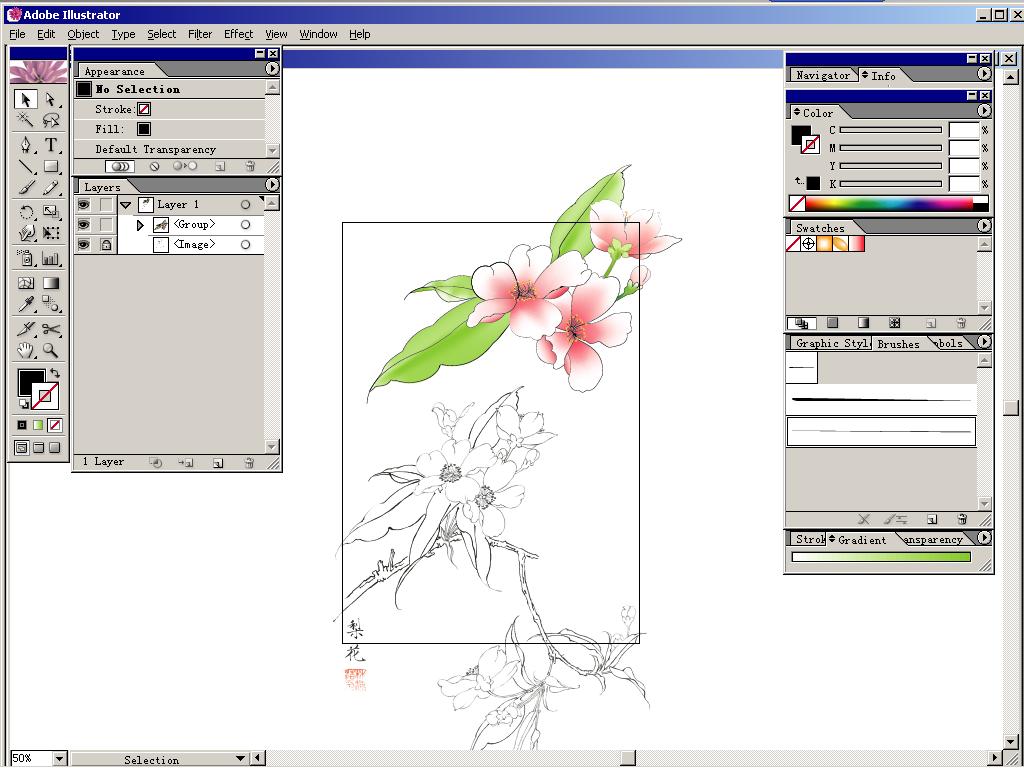This screenshot has width=1024, height=768.
Task: Click Swap Fill and Stroke arrows
Action: (55, 373)
